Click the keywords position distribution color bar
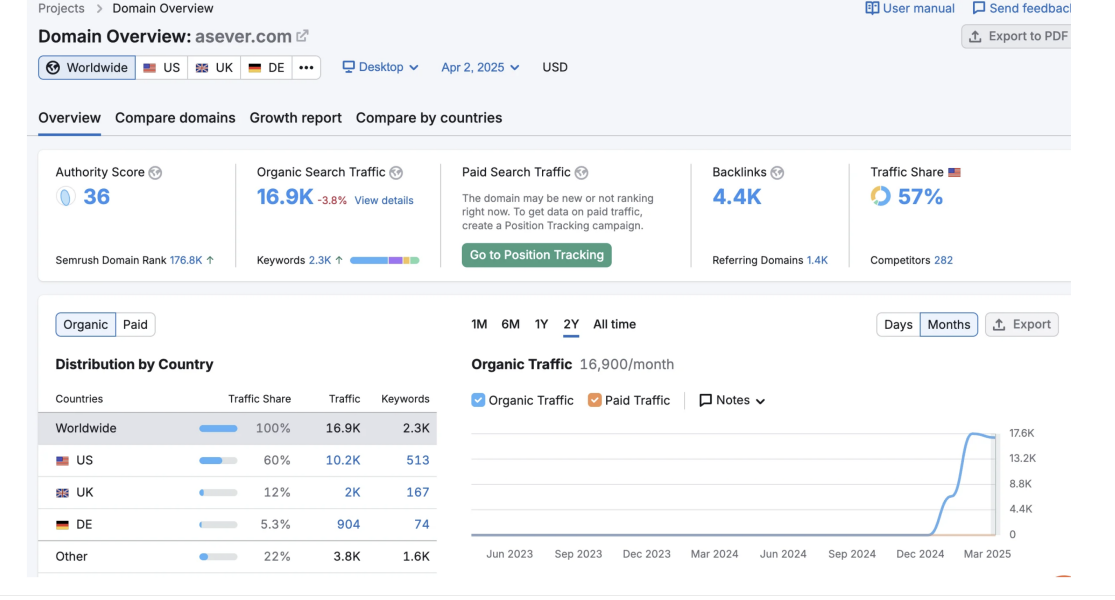Viewport: 1115px width, 600px height. (x=385, y=260)
